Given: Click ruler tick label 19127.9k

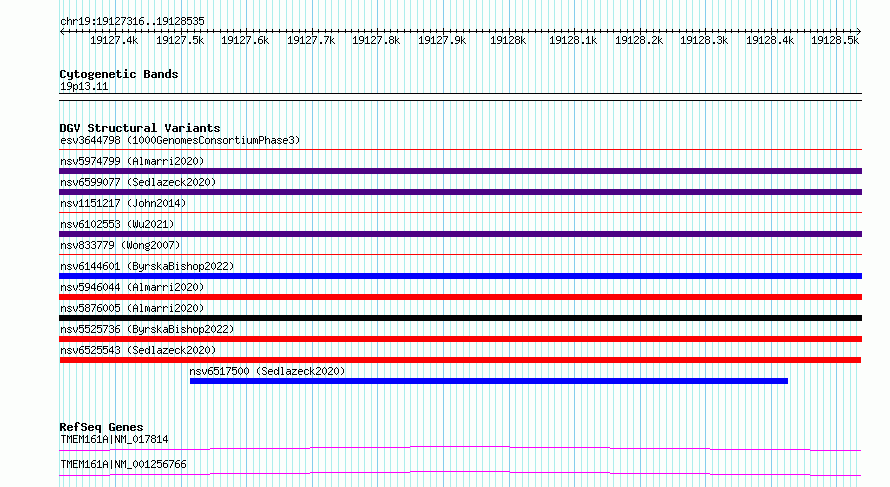Looking at the screenshot, I should [x=442, y=40].
